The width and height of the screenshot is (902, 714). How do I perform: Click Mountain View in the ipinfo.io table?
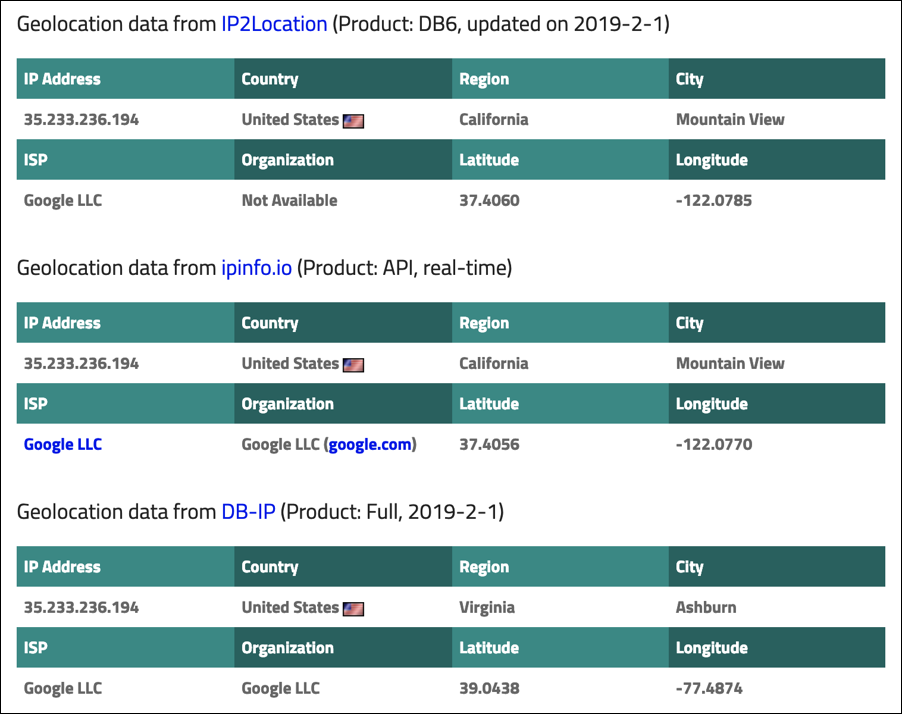click(x=730, y=364)
